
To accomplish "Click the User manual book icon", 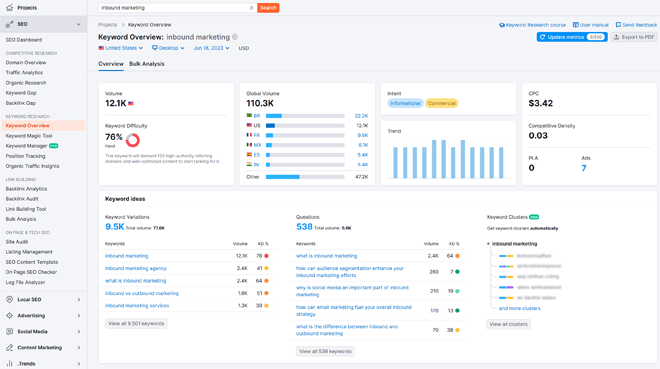I will pos(575,25).
